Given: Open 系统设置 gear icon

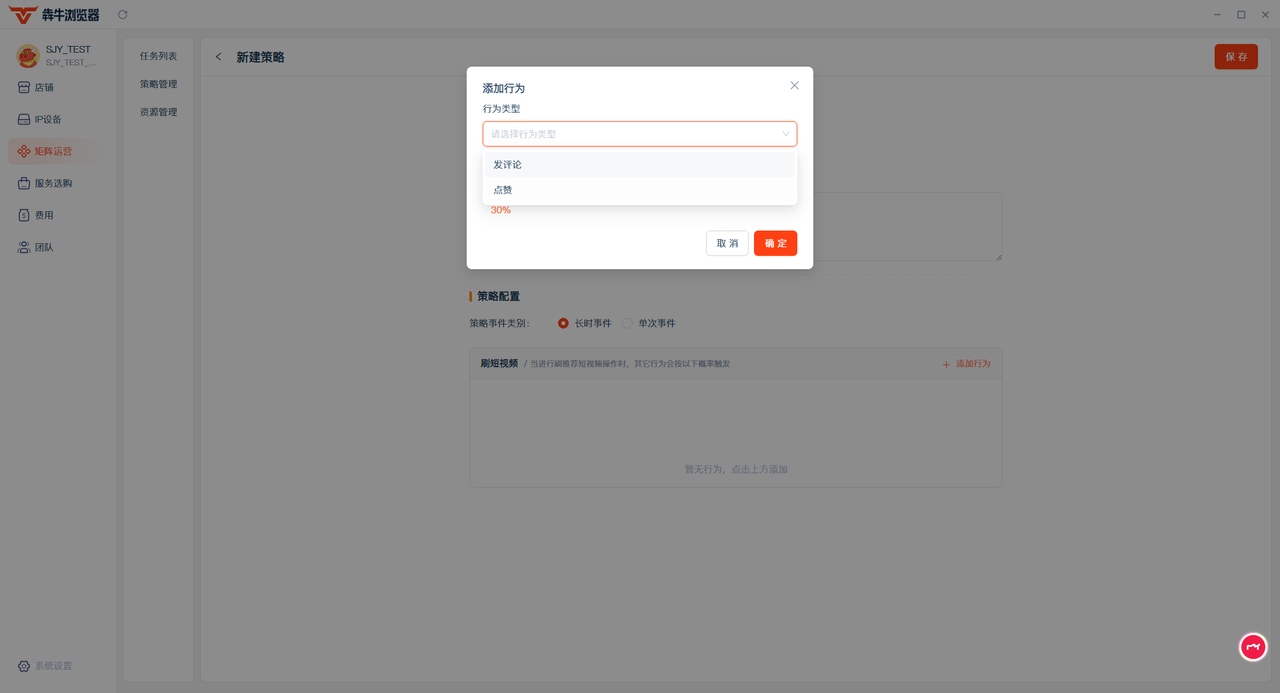Looking at the screenshot, I should 24,666.
